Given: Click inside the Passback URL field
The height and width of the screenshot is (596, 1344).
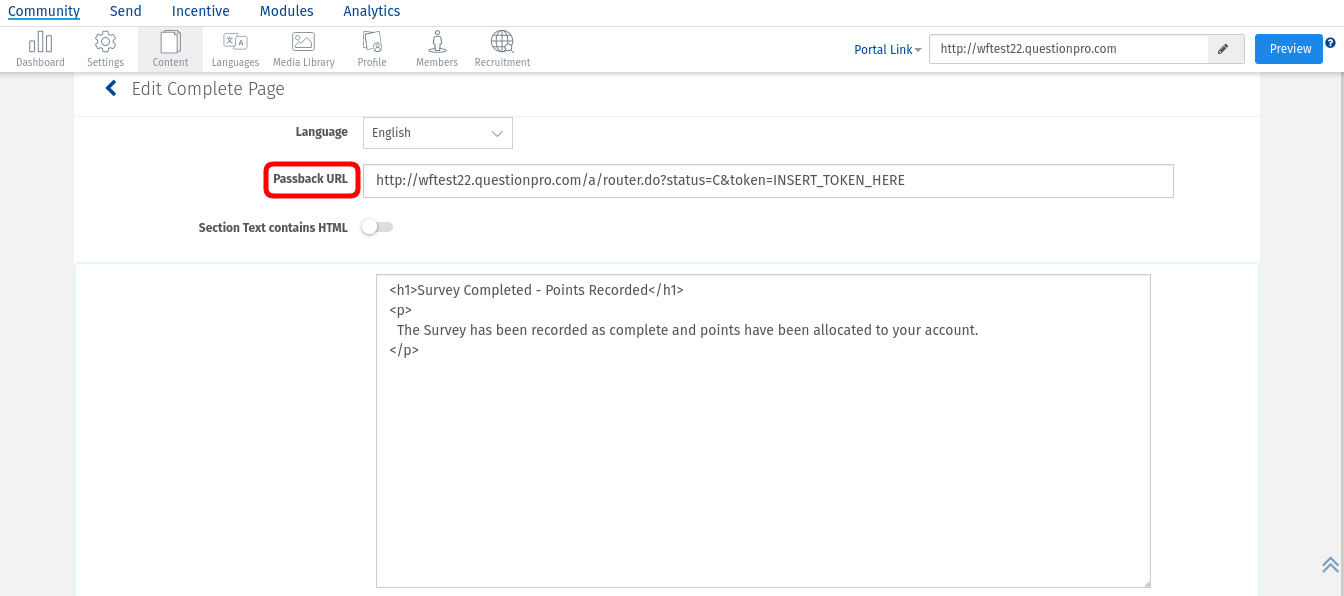Looking at the screenshot, I should coord(767,181).
